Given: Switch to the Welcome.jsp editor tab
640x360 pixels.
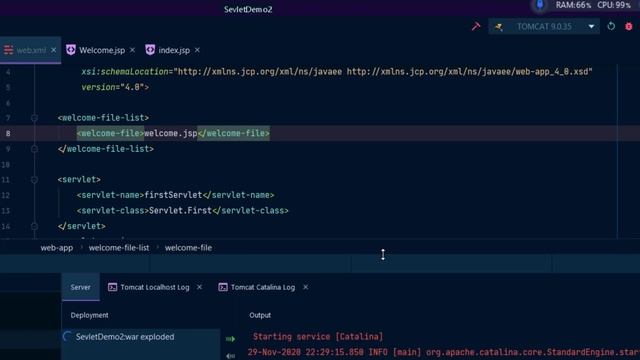Looking at the screenshot, I should [x=102, y=50].
